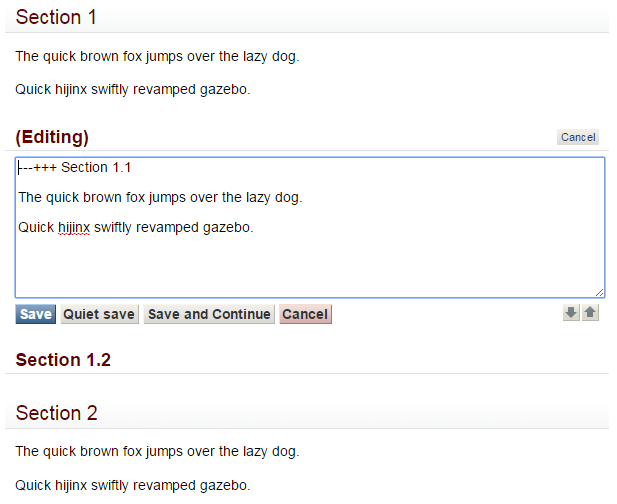Viewport: 617px width, 504px height.
Task: Click the fox sentence under Section 1
Action: tap(157, 56)
